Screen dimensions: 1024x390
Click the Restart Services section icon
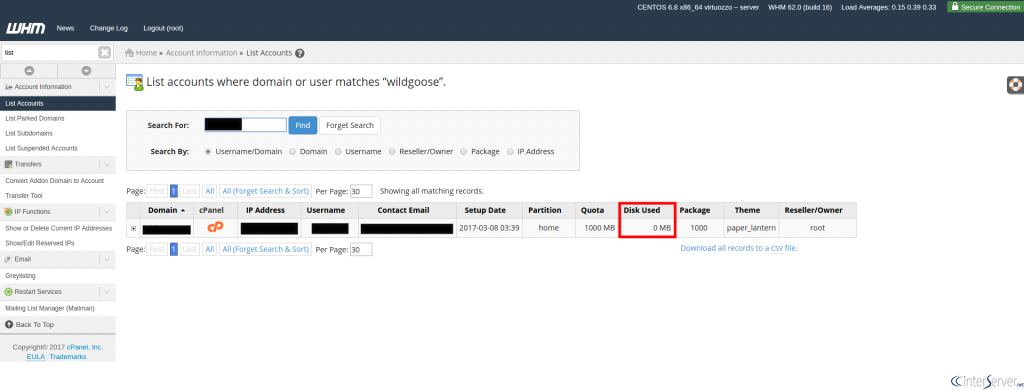(8, 292)
